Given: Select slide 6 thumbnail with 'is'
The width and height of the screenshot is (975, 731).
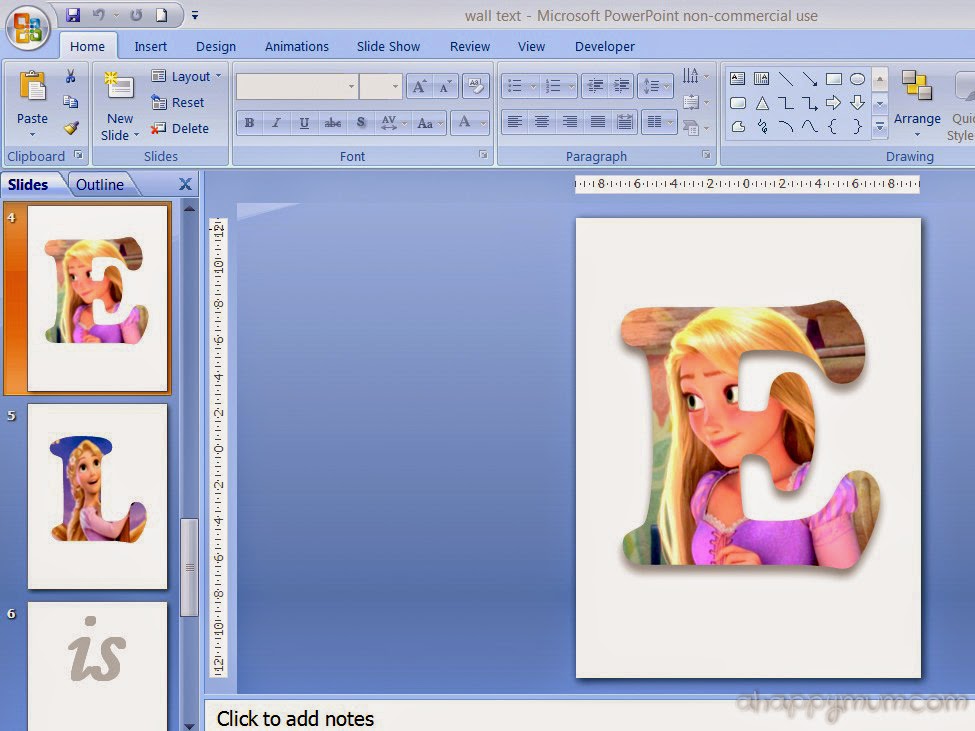Looking at the screenshot, I should tap(98, 666).
